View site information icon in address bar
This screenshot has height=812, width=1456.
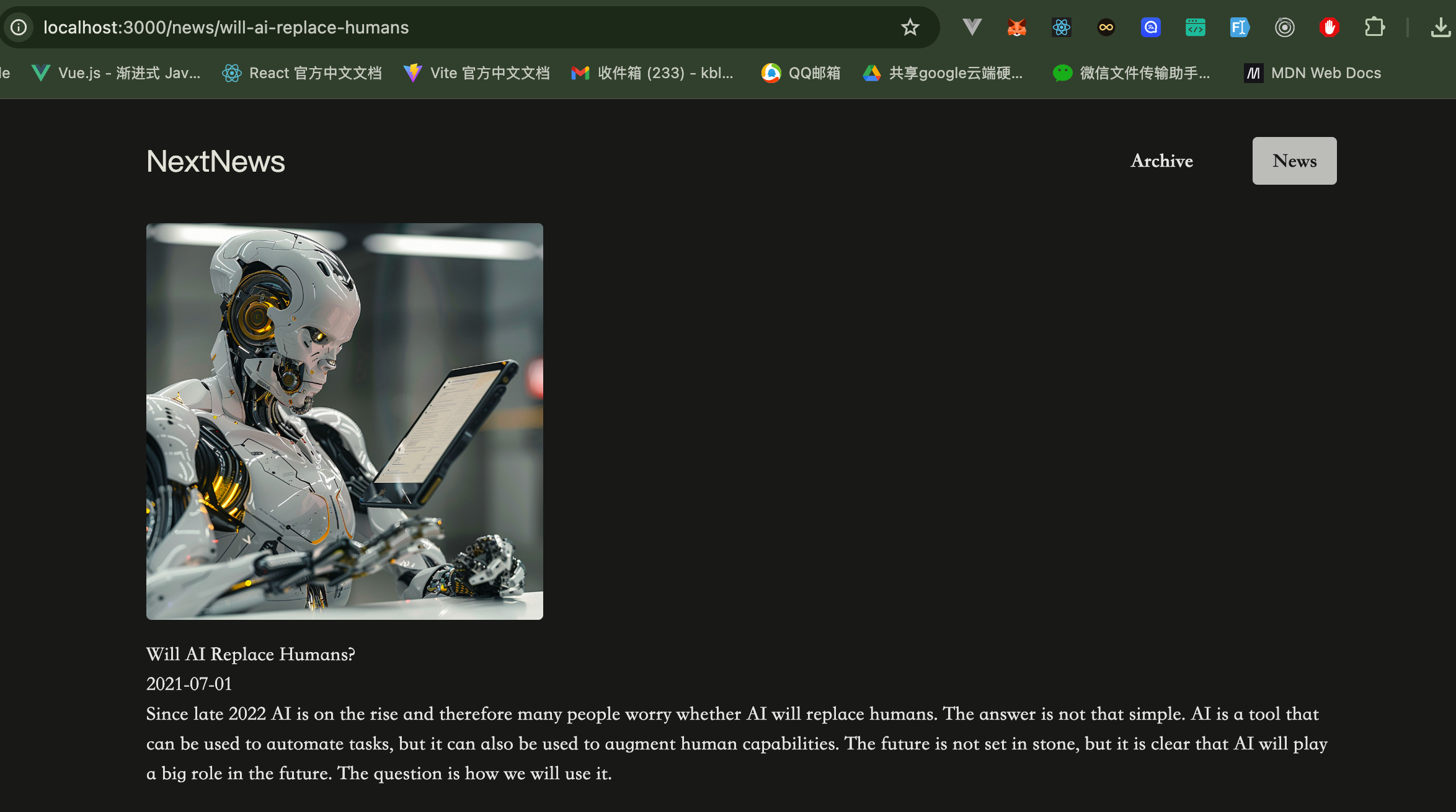pos(19,27)
